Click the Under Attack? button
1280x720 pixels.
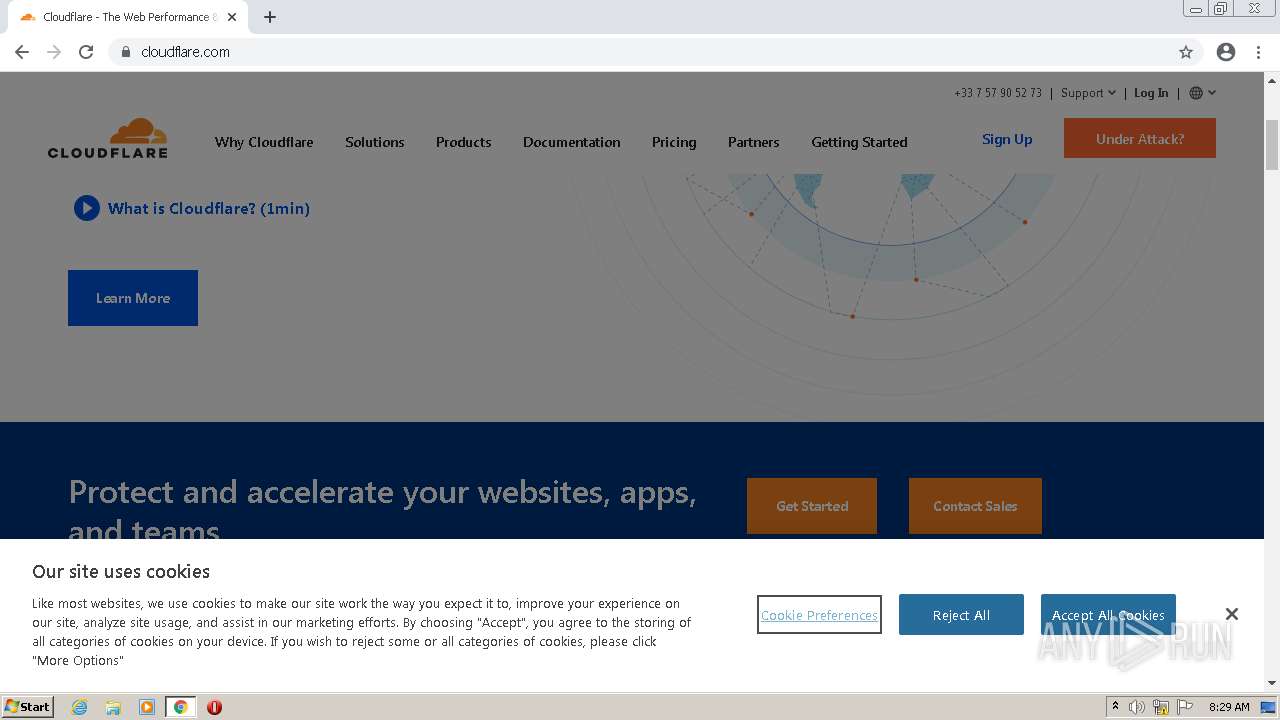pos(1140,138)
